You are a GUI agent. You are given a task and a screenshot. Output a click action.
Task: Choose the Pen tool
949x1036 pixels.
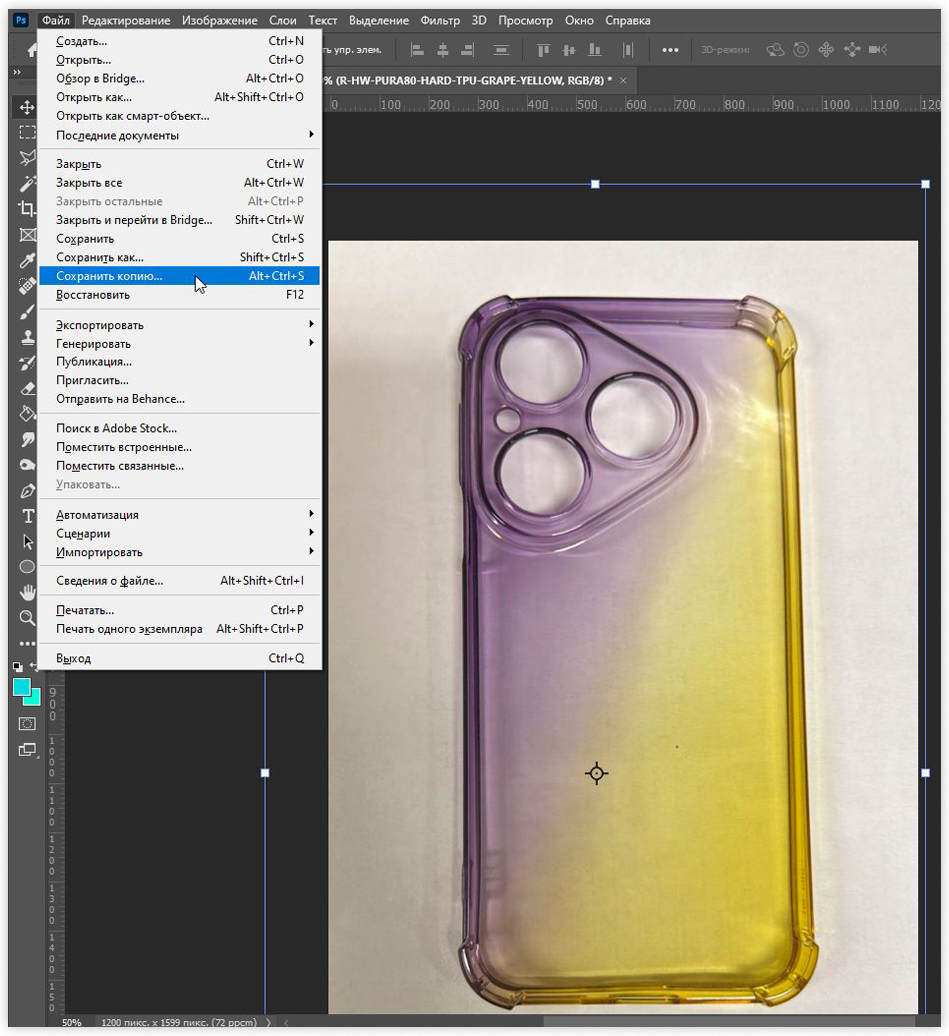27,491
